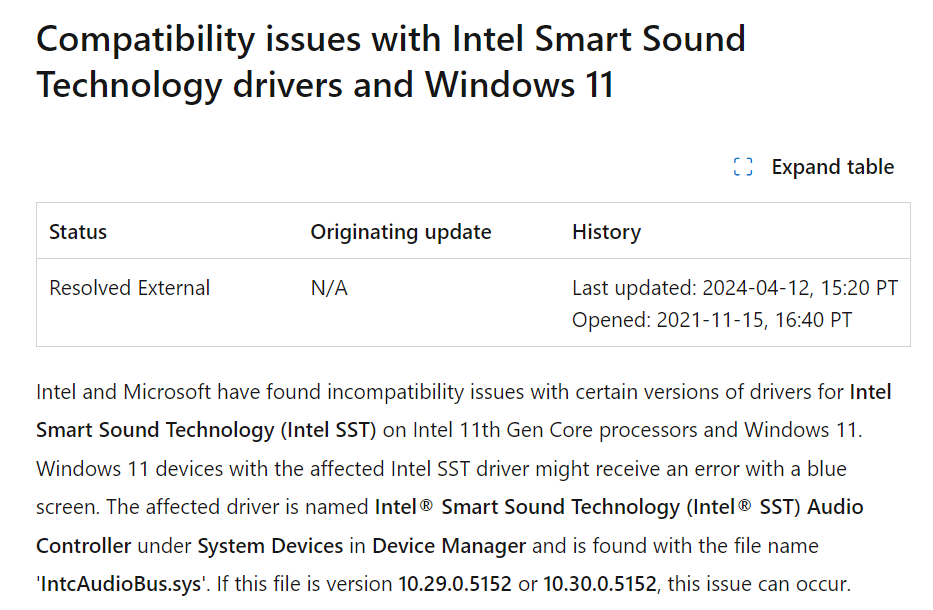This screenshot has width=933, height=610.
Task: Click the N/A cell in the table
Action: tap(326, 287)
